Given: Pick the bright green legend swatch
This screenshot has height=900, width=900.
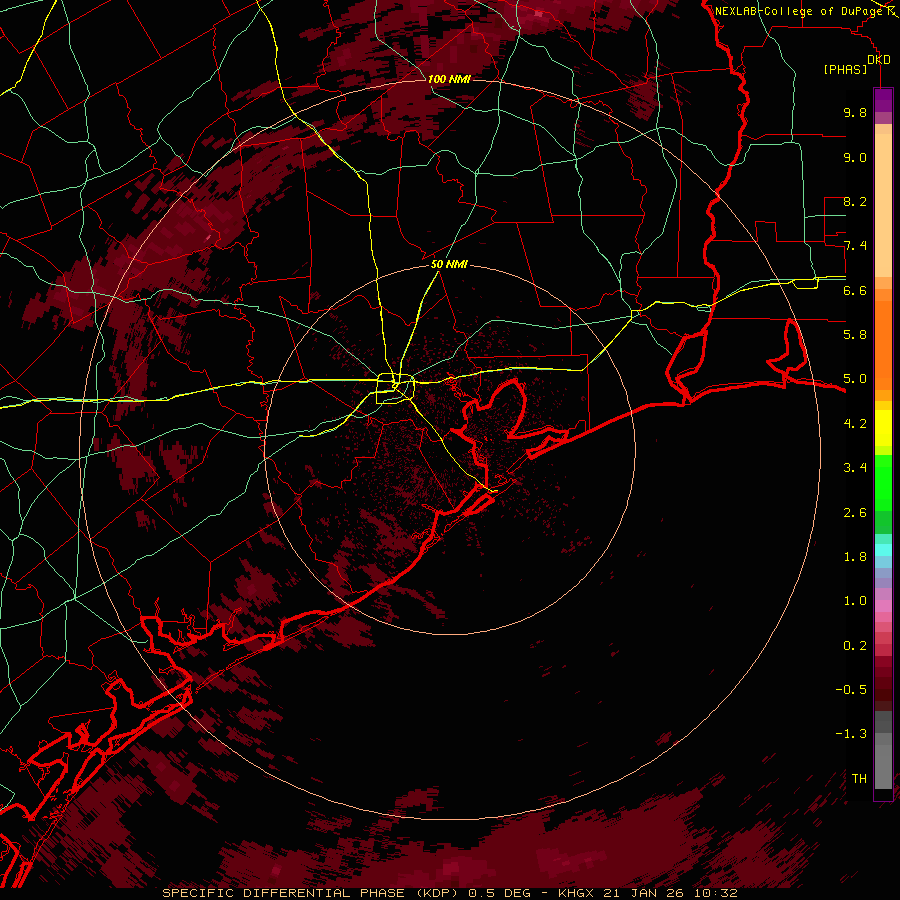Looking at the screenshot, I should coord(883,482).
